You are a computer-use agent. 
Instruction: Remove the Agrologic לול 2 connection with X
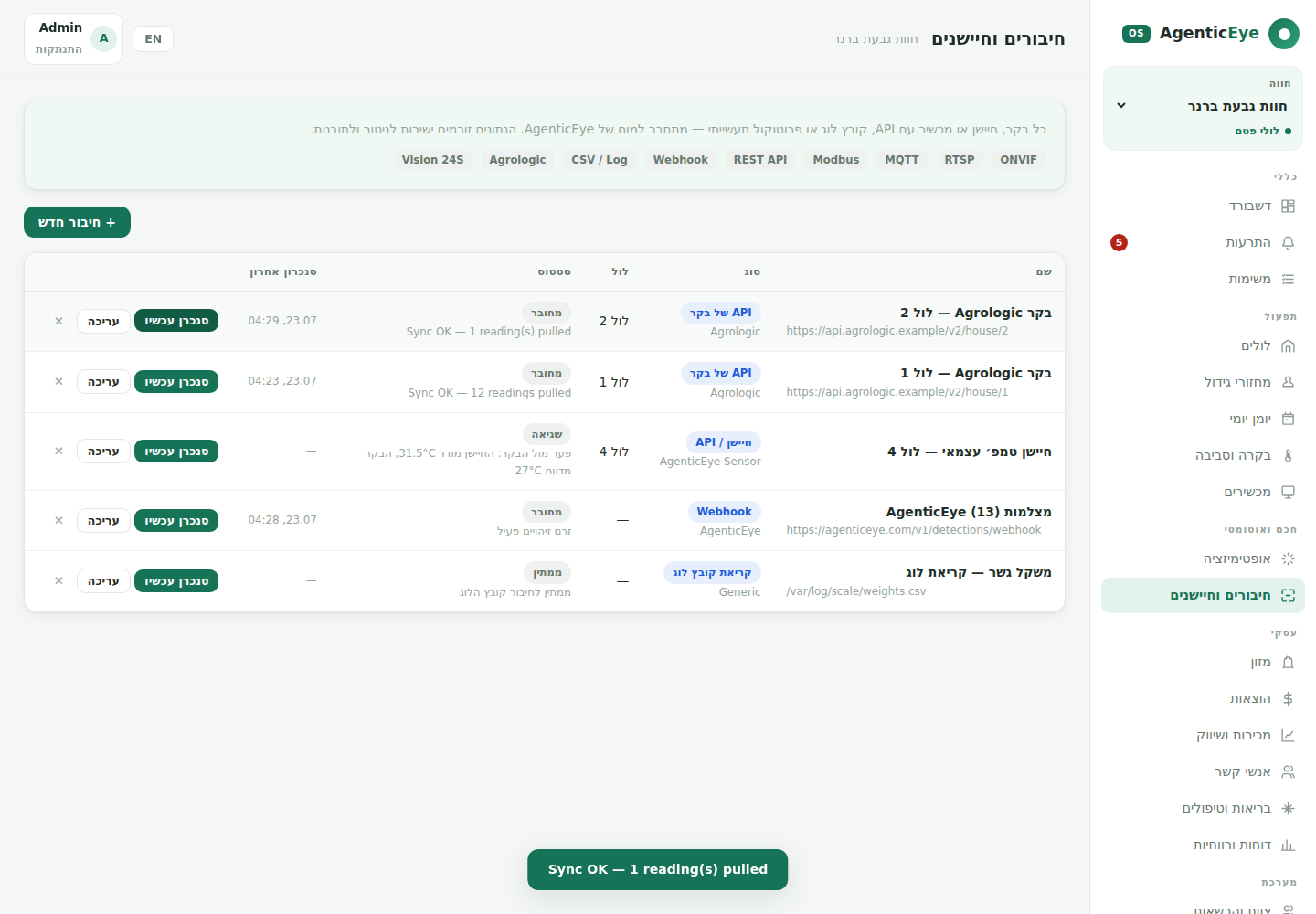58,322
